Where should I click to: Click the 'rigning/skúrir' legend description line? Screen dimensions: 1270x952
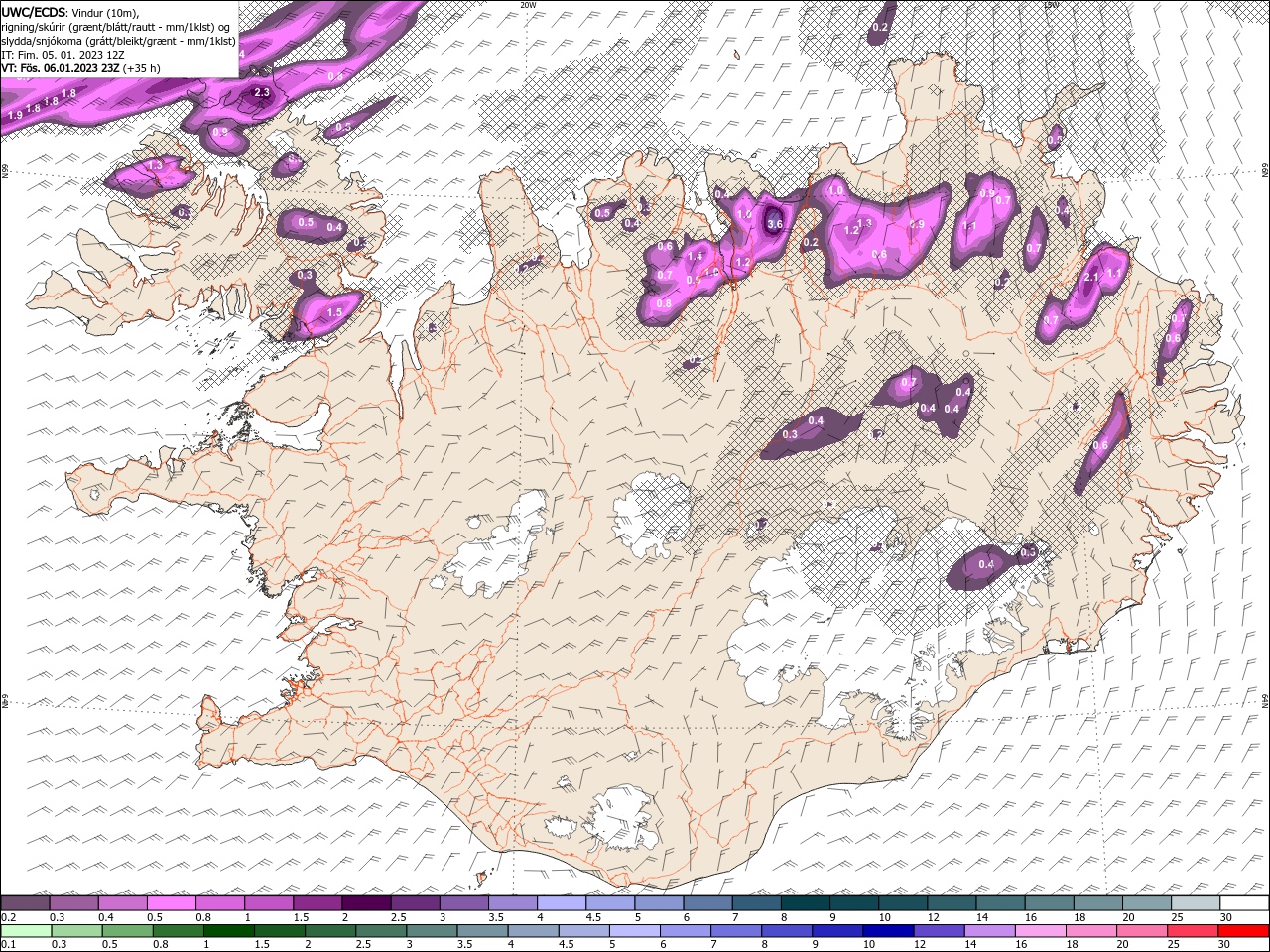point(116,27)
